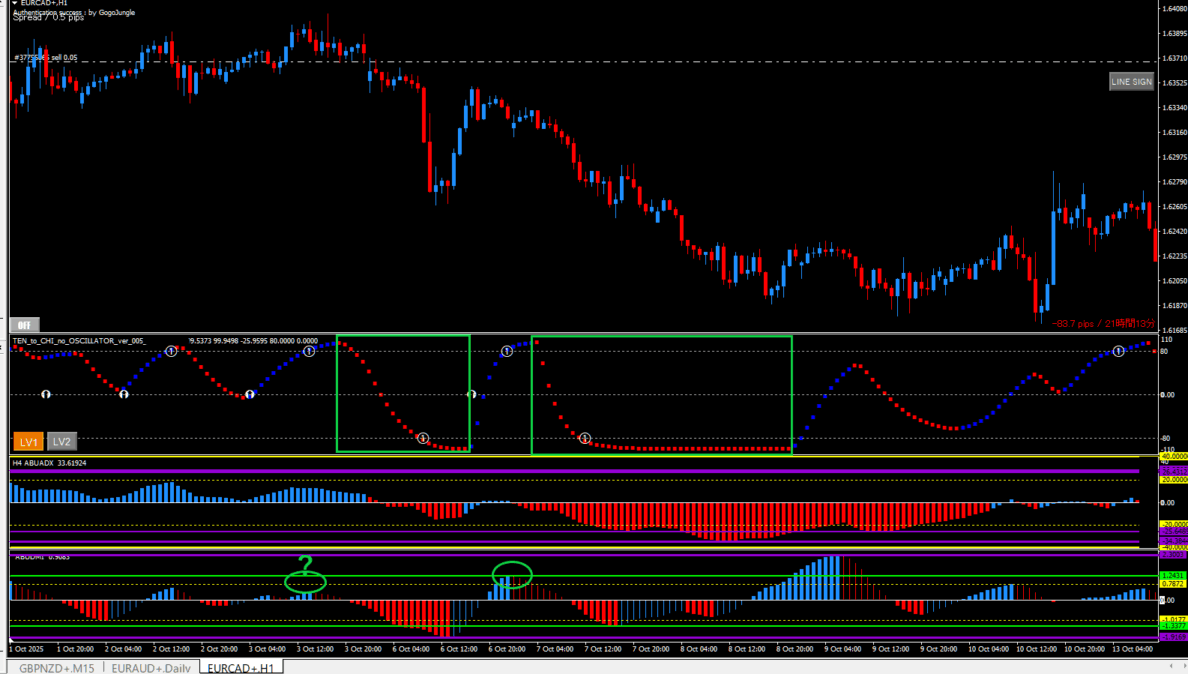
Task: Enable the orange LV1 level button
Action: click(28, 441)
